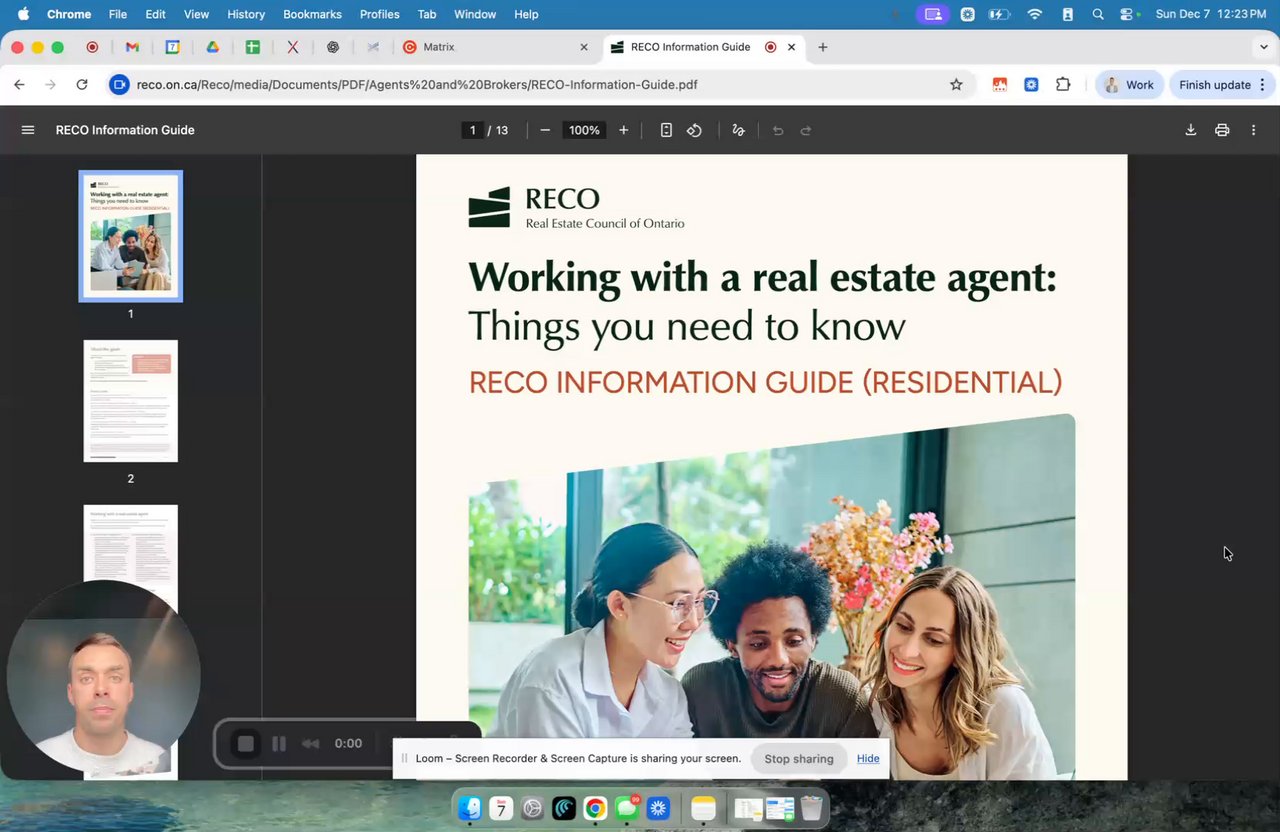Open Messages from the Dock

coord(627,808)
